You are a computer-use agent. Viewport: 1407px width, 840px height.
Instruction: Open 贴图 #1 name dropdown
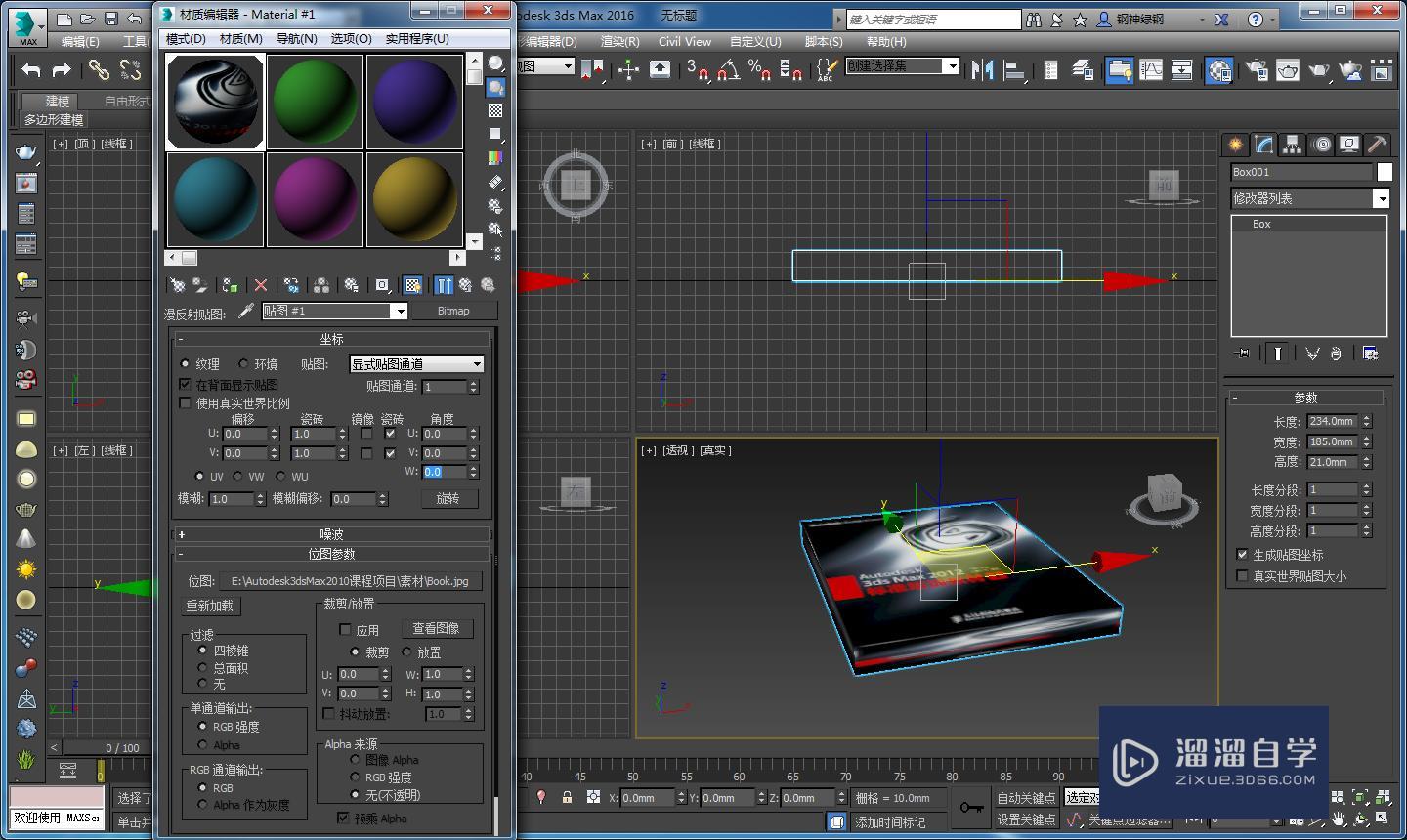pos(399,311)
